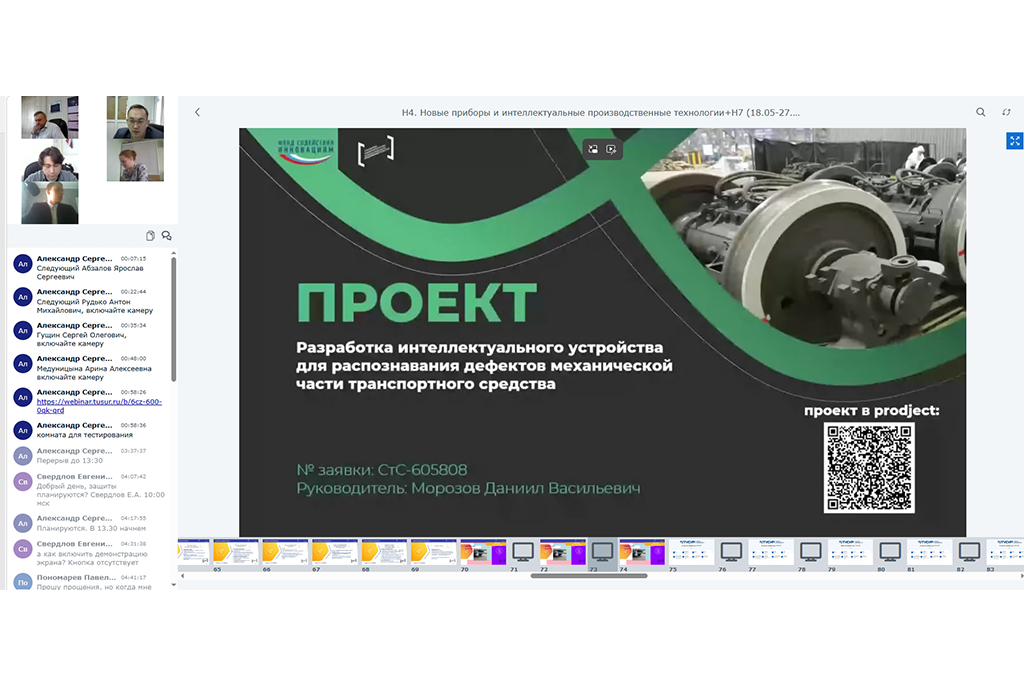Click sender name 'Пономарев Павел...' in chat
Viewport: 1024px width, 686px height.
[76, 578]
